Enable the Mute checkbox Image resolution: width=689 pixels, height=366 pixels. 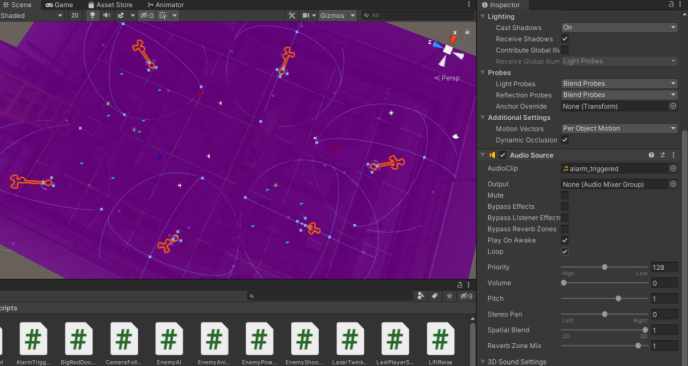click(x=565, y=196)
